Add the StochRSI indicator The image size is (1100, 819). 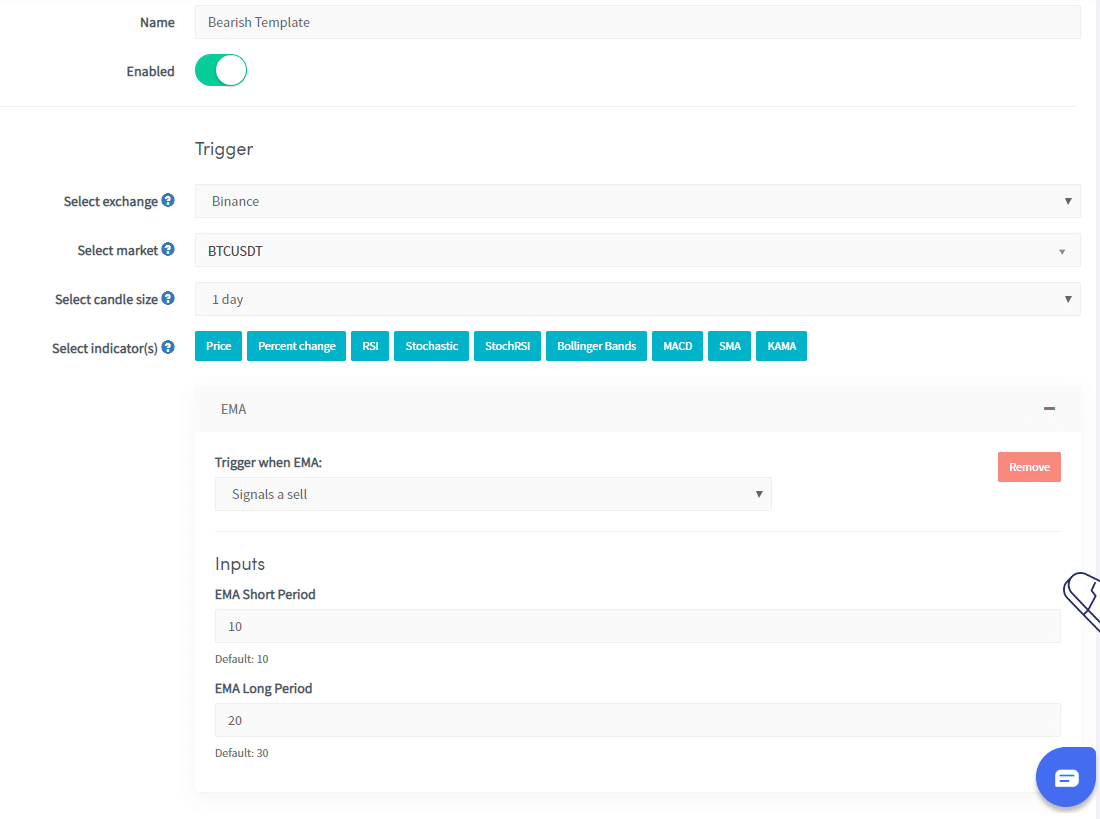(507, 346)
